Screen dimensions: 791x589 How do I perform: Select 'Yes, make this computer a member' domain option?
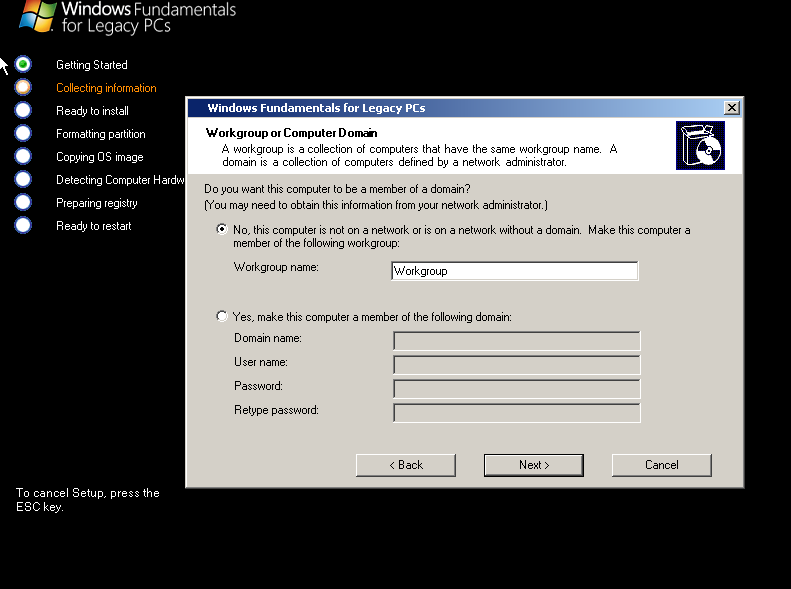pyautogui.click(x=221, y=316)
